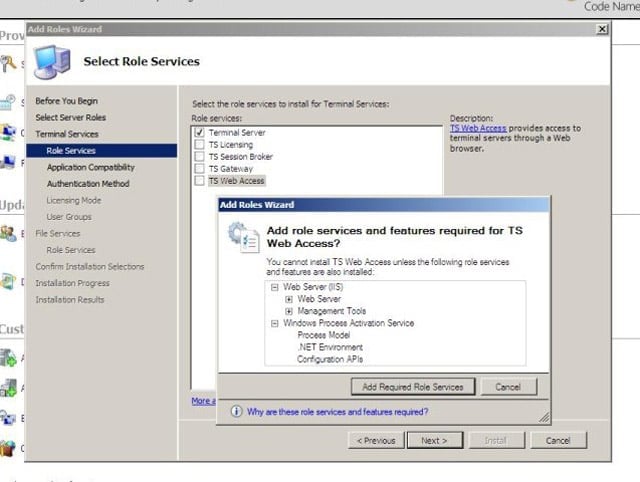This screenshot has height=482, width=640.
Task: Select the Terminal Services step in the sidebar
Action: click(67, 134)
